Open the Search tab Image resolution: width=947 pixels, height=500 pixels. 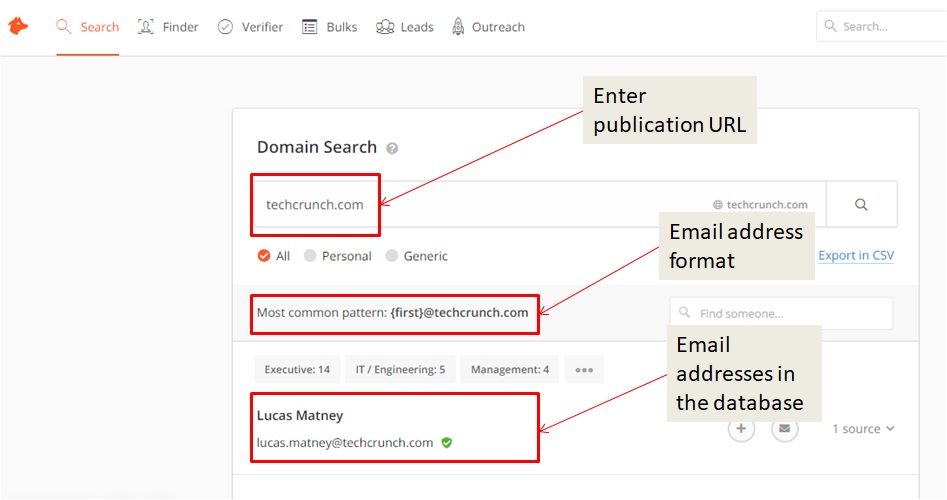(88, 27)
